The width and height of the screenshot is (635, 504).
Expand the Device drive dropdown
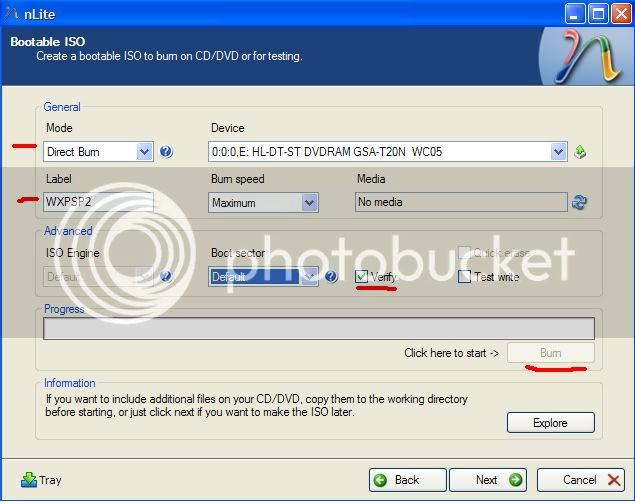388,152
